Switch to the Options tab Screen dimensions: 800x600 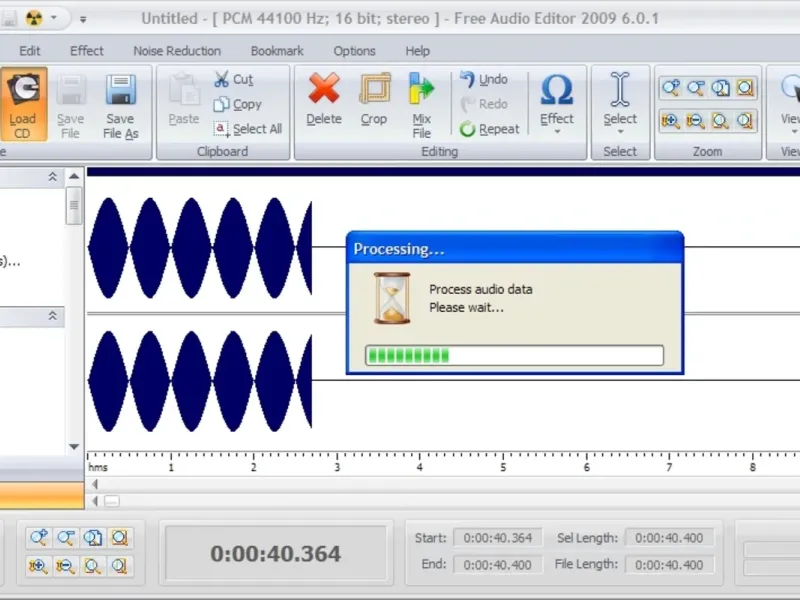pos(354,51)
